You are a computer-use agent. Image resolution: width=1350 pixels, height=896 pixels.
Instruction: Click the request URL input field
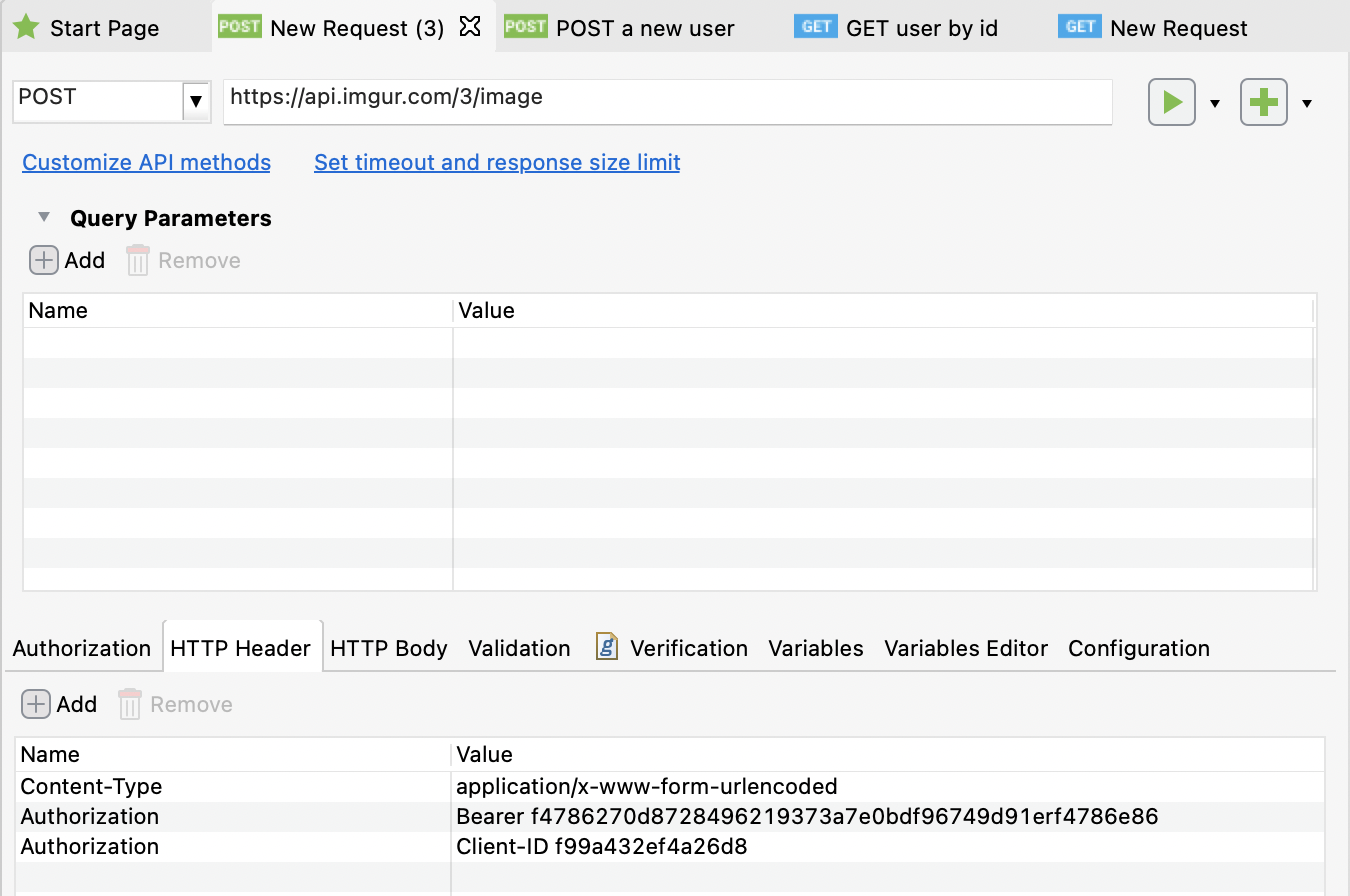tap(667, 101)
